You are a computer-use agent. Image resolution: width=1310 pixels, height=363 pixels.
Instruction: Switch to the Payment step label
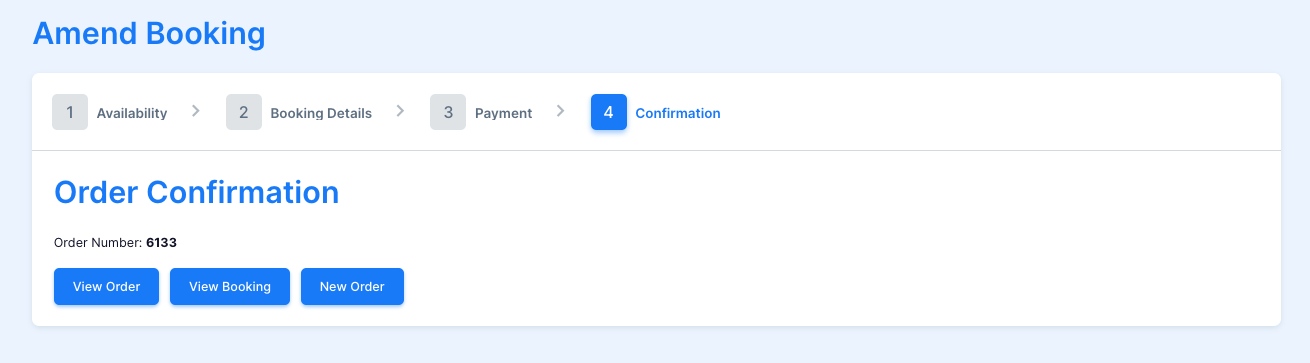[504, 113]
